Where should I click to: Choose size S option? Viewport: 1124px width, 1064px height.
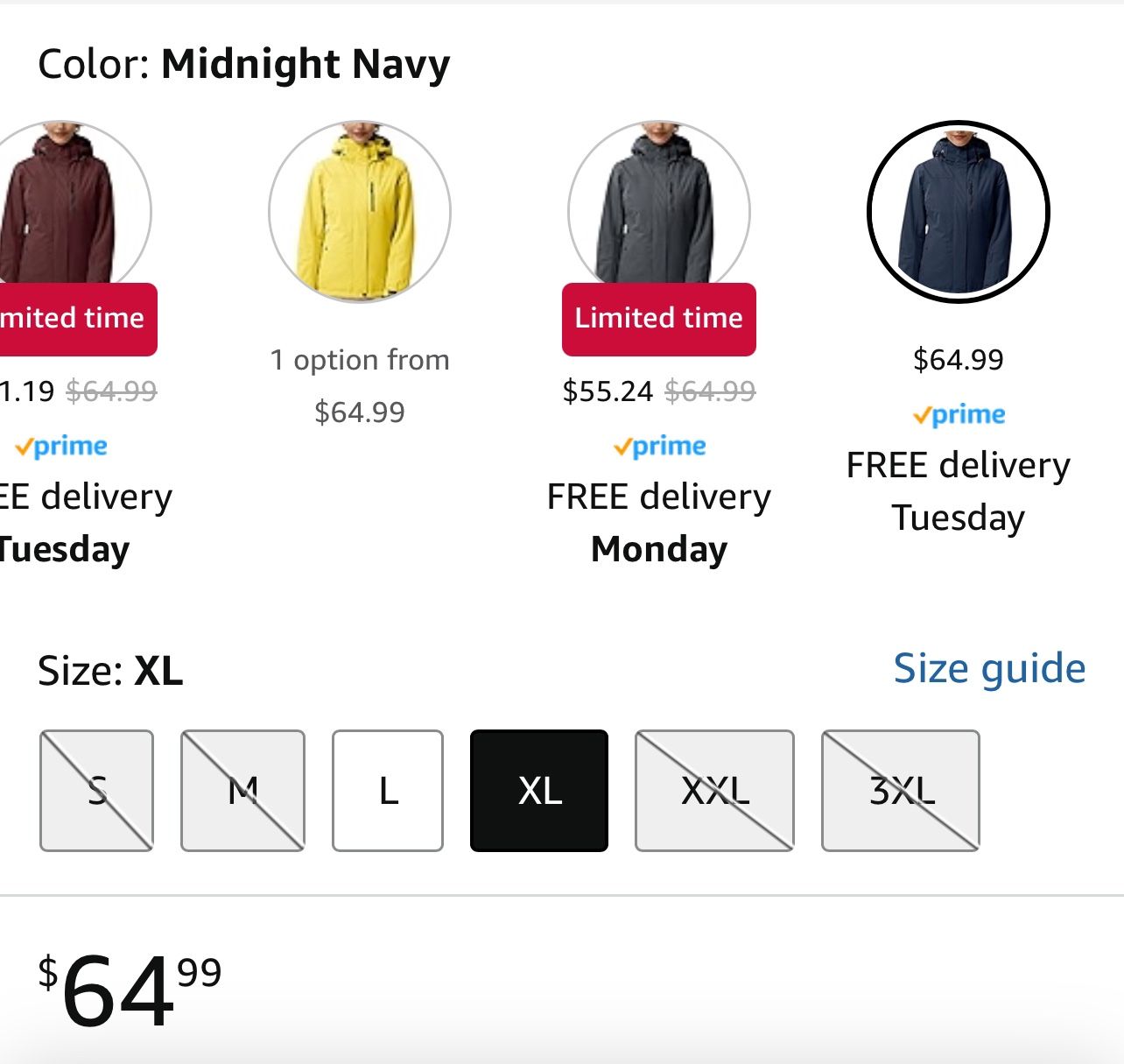tap(96, 791)
